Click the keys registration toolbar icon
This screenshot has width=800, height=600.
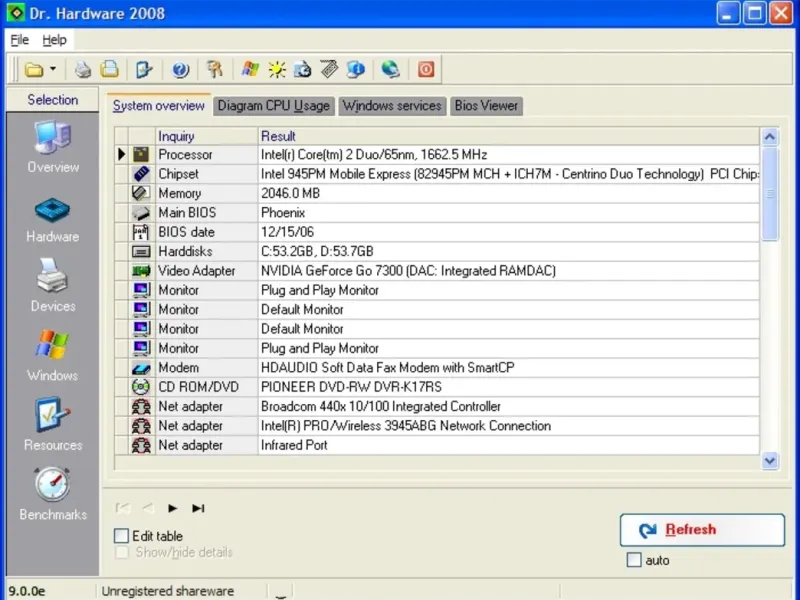215,69
